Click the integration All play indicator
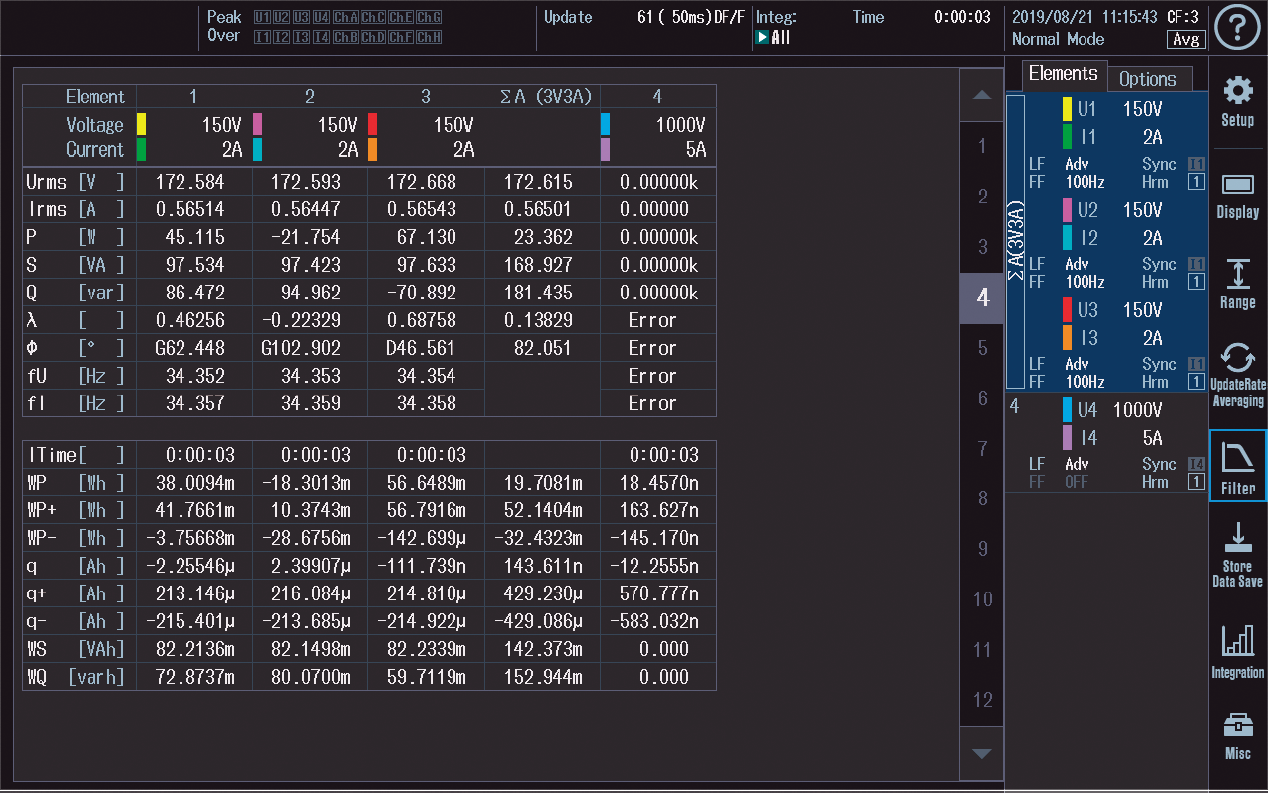This screenshot has height=793, width=1268. coord(773,38)
